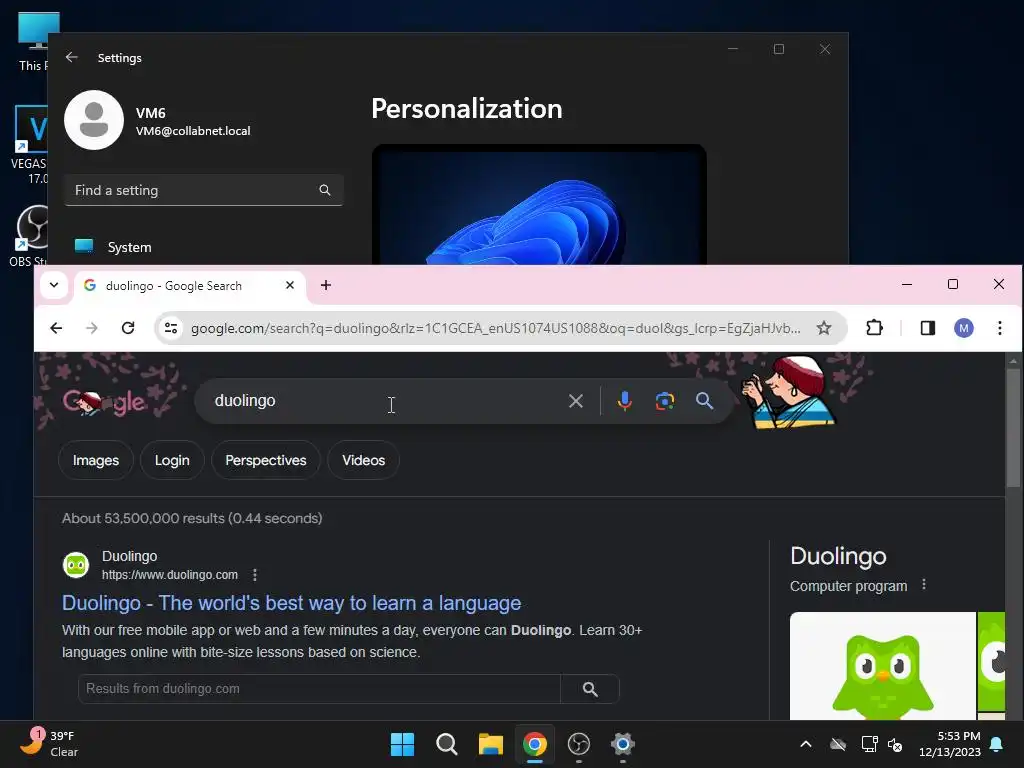The image size is (1024, 768).
Task: Open more options for the Duolingo result
Action: [255, 575]
